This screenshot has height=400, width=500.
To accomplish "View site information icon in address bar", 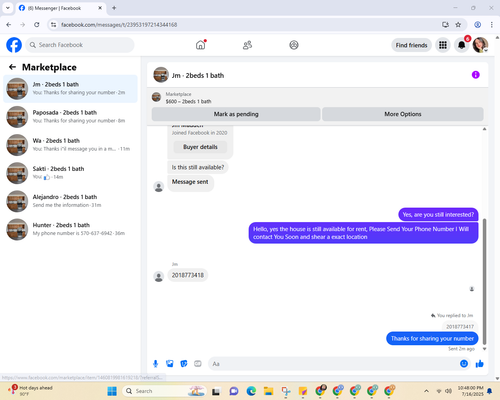I will click(53, 25).
